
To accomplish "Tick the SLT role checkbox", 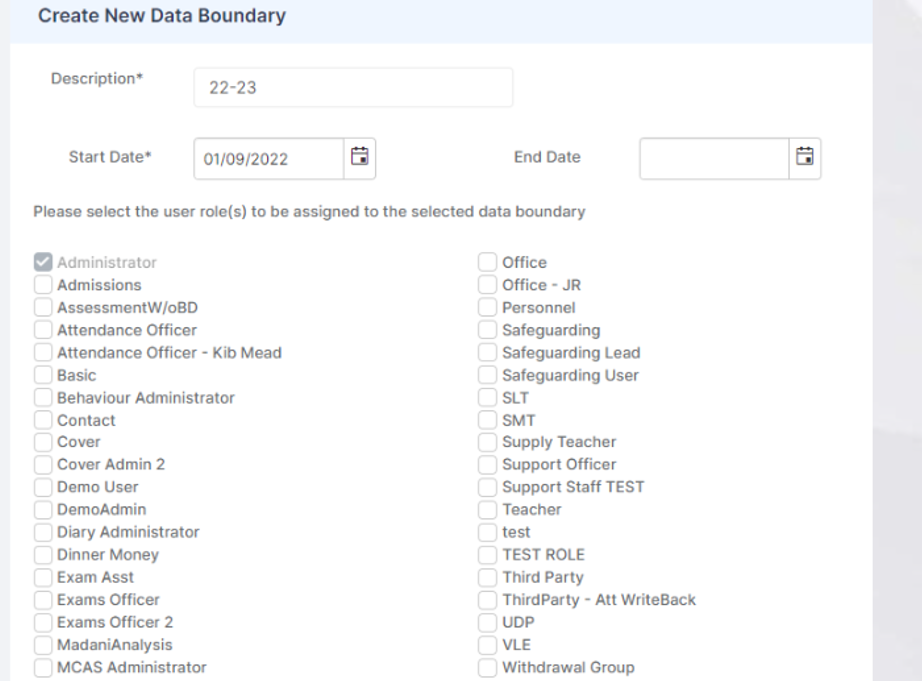I will coord(487,398).
